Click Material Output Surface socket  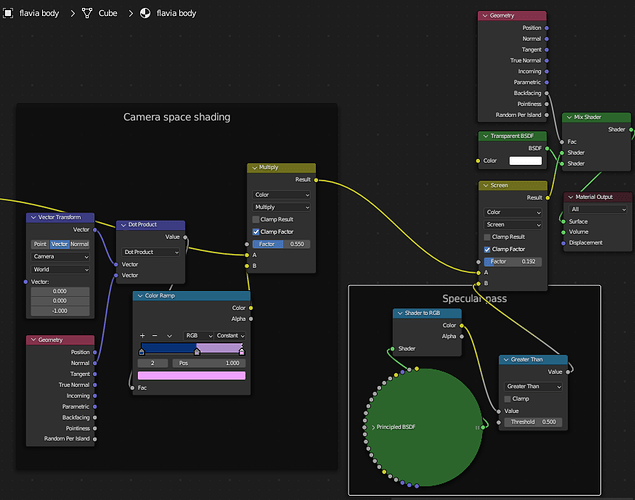point(563,221)
